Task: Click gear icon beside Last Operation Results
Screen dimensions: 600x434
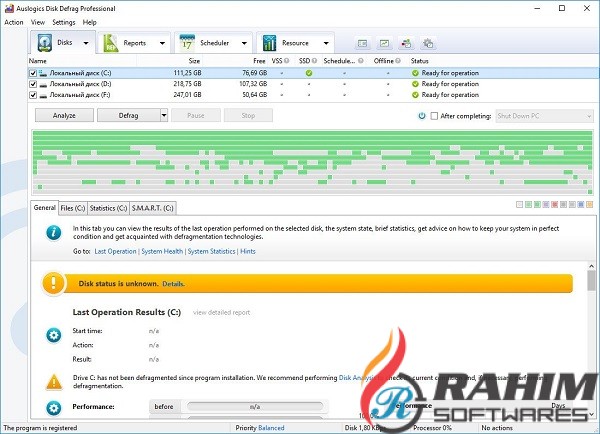Action: (54, 335)
